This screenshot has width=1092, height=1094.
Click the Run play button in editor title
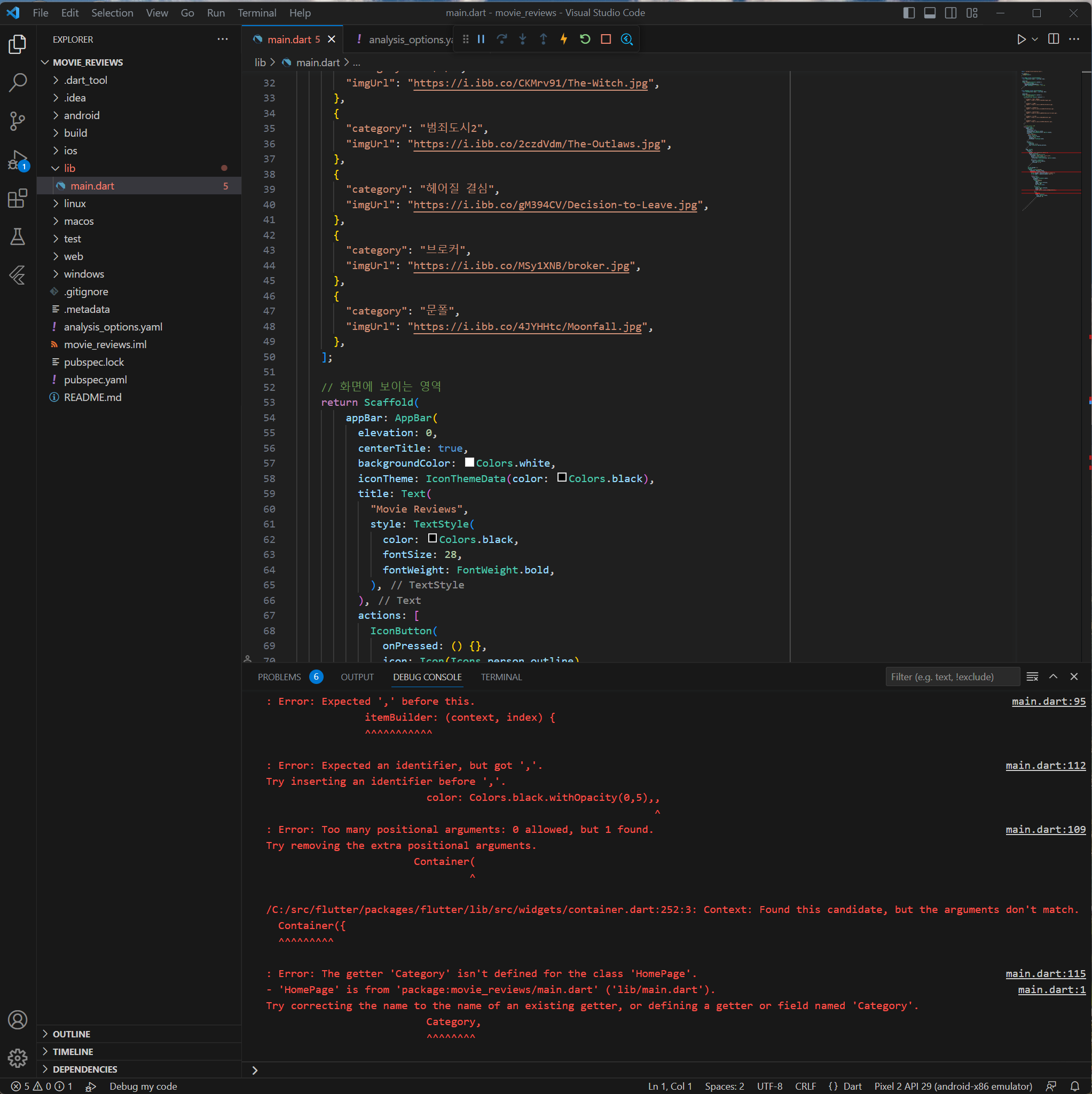[x=1021, y=39]
